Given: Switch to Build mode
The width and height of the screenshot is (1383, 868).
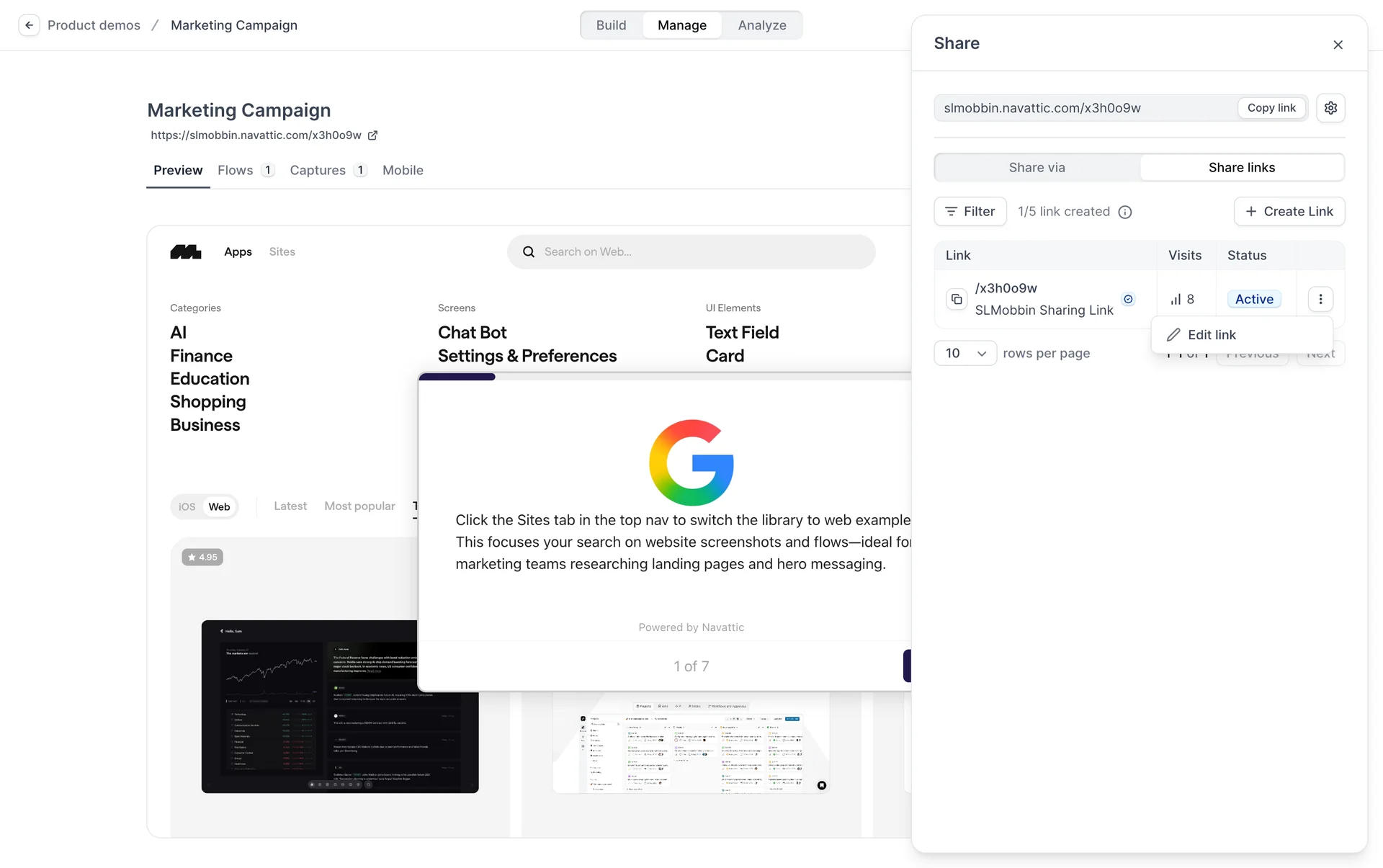Looking at the screenshot, I should click(611, 25).
